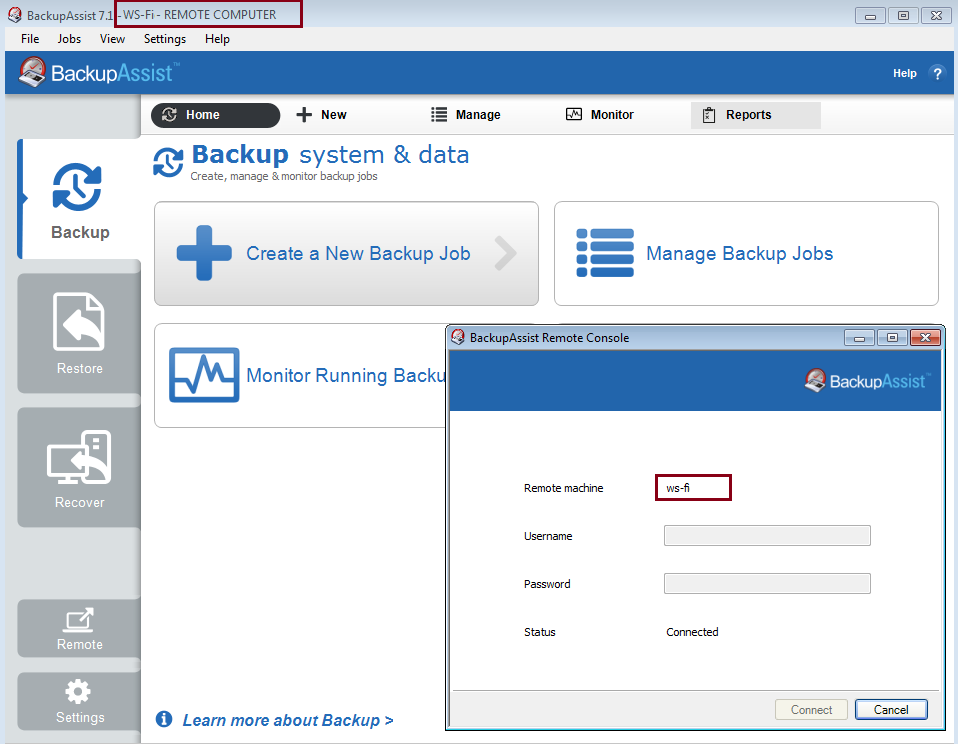The width and height of the screenshot is (958, 744).
Task: Select the New tab
Action: pyautogui.click(x=321, y=115)
